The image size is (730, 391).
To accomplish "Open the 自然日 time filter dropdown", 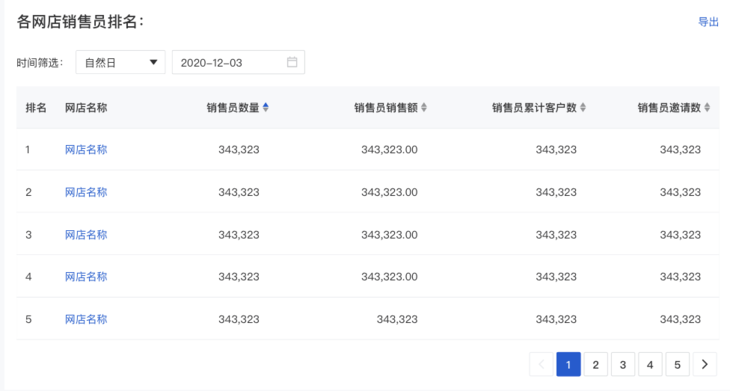I will coord(121,62).
